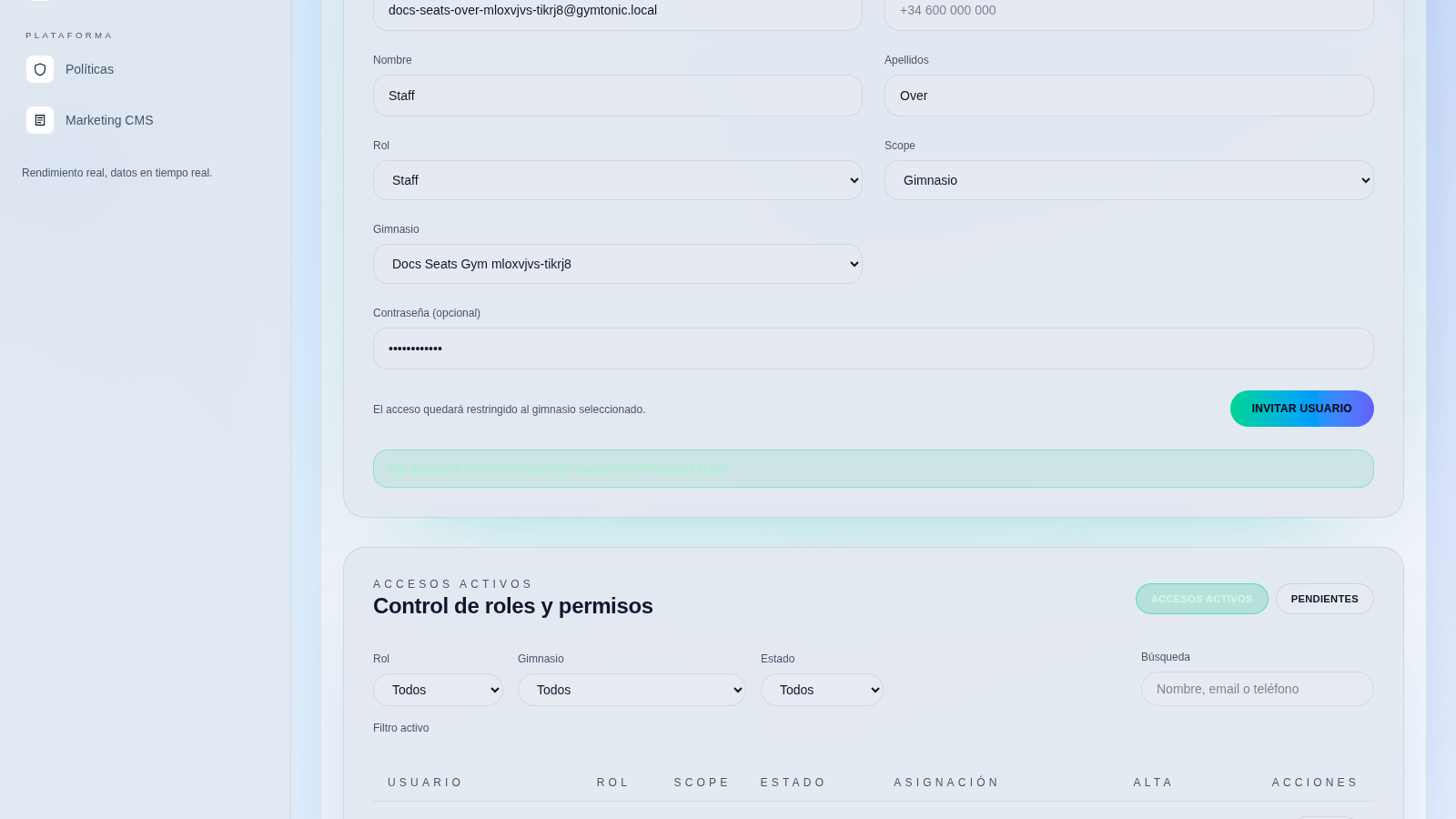This screenshot has width=1456, height=819.
Task: Click the Nombre field containing Staff
Action: coord(617,96)
